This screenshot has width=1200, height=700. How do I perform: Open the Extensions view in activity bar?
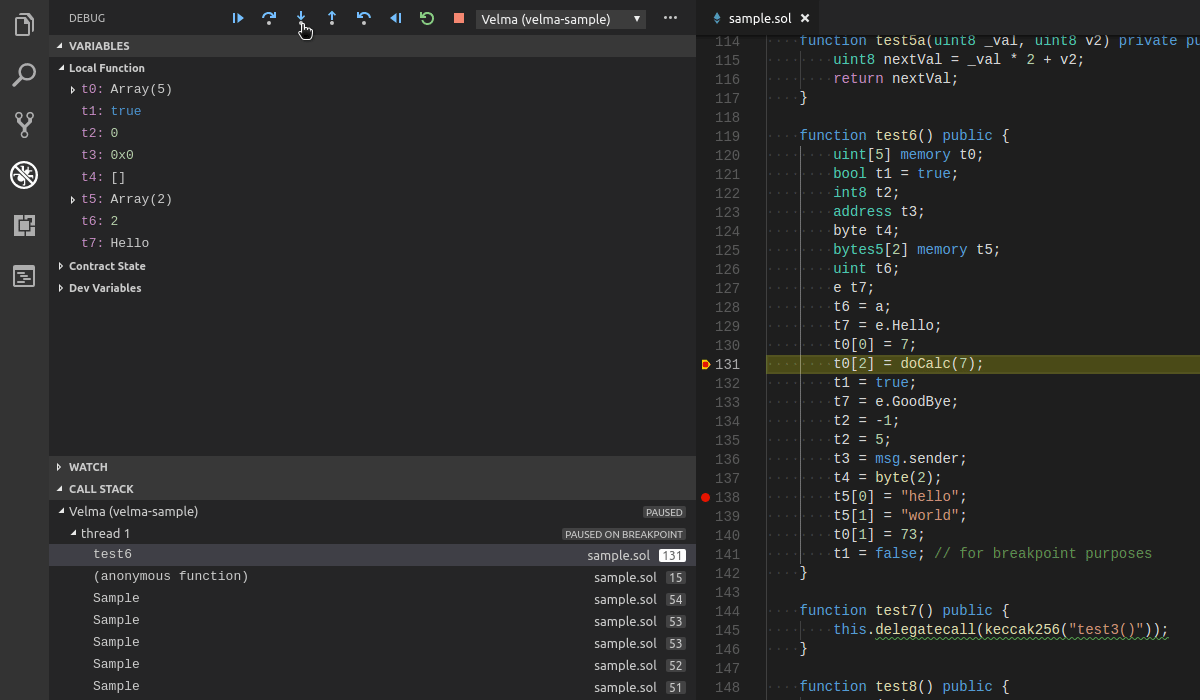(x=24, y=225)
